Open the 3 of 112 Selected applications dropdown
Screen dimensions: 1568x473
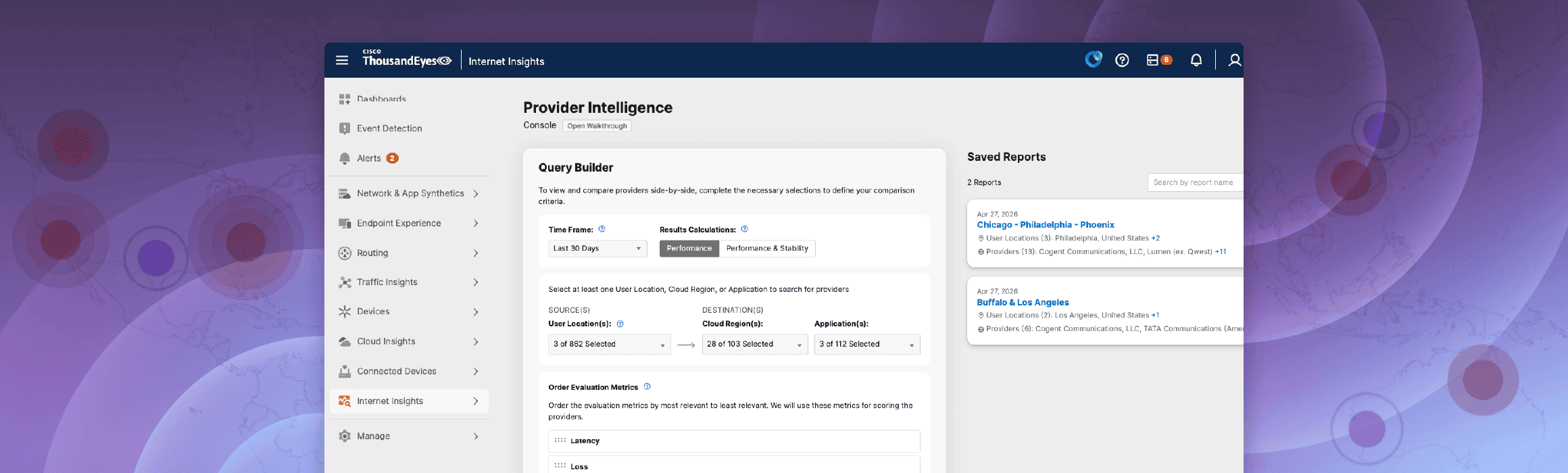pos(867,344)
